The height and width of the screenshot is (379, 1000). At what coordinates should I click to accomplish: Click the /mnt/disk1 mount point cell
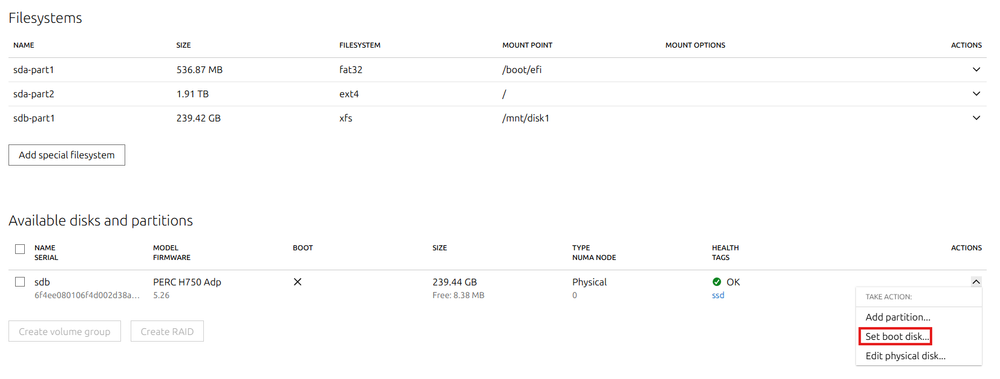coord(526,118)
